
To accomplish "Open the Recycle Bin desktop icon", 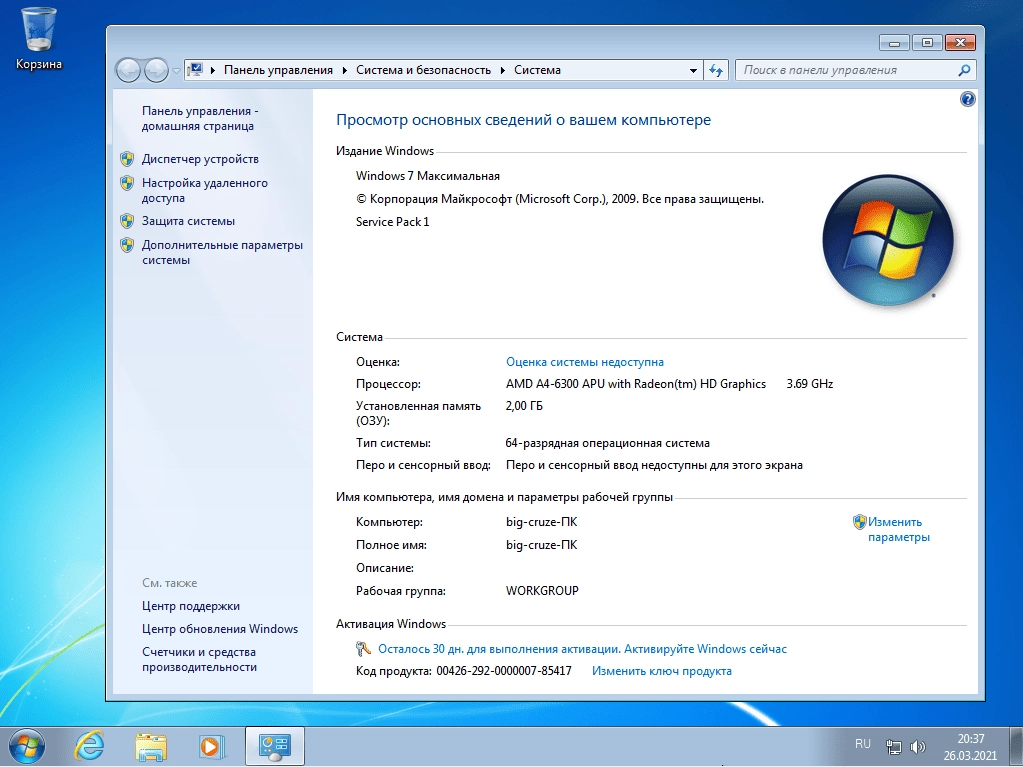I will (x=38, y=37).
